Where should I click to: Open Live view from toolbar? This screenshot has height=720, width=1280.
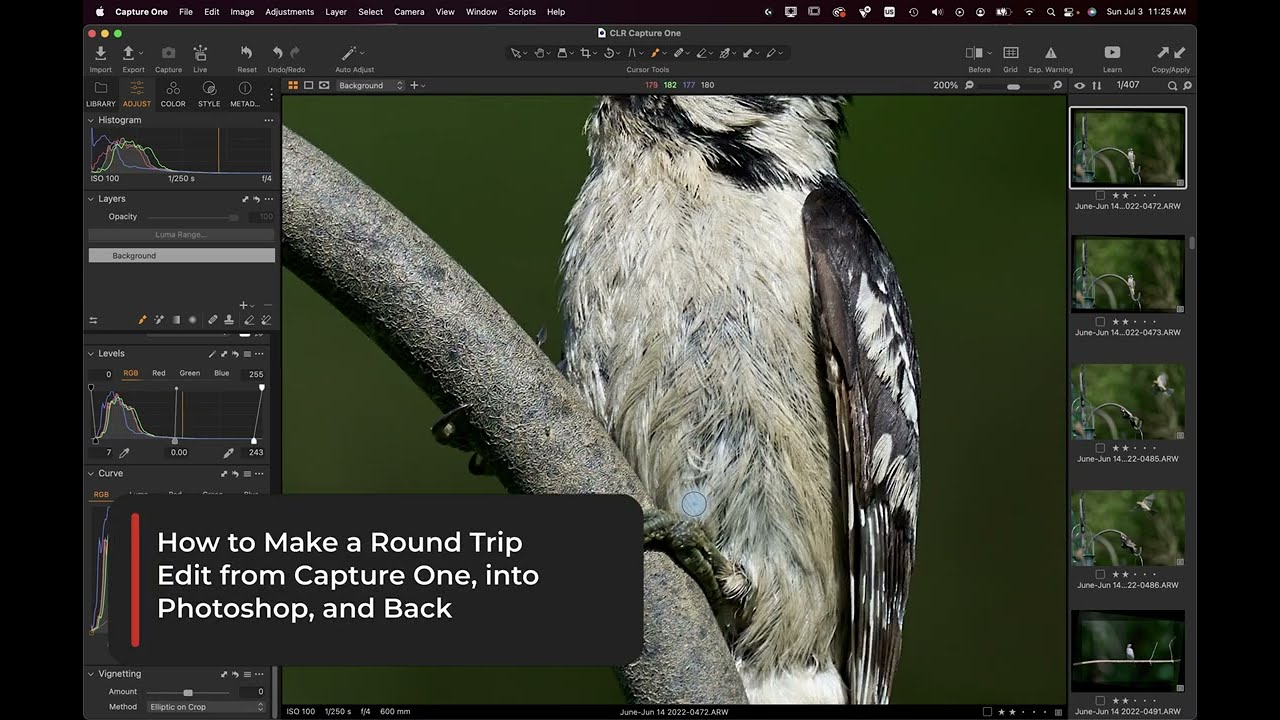coord(200,53)
